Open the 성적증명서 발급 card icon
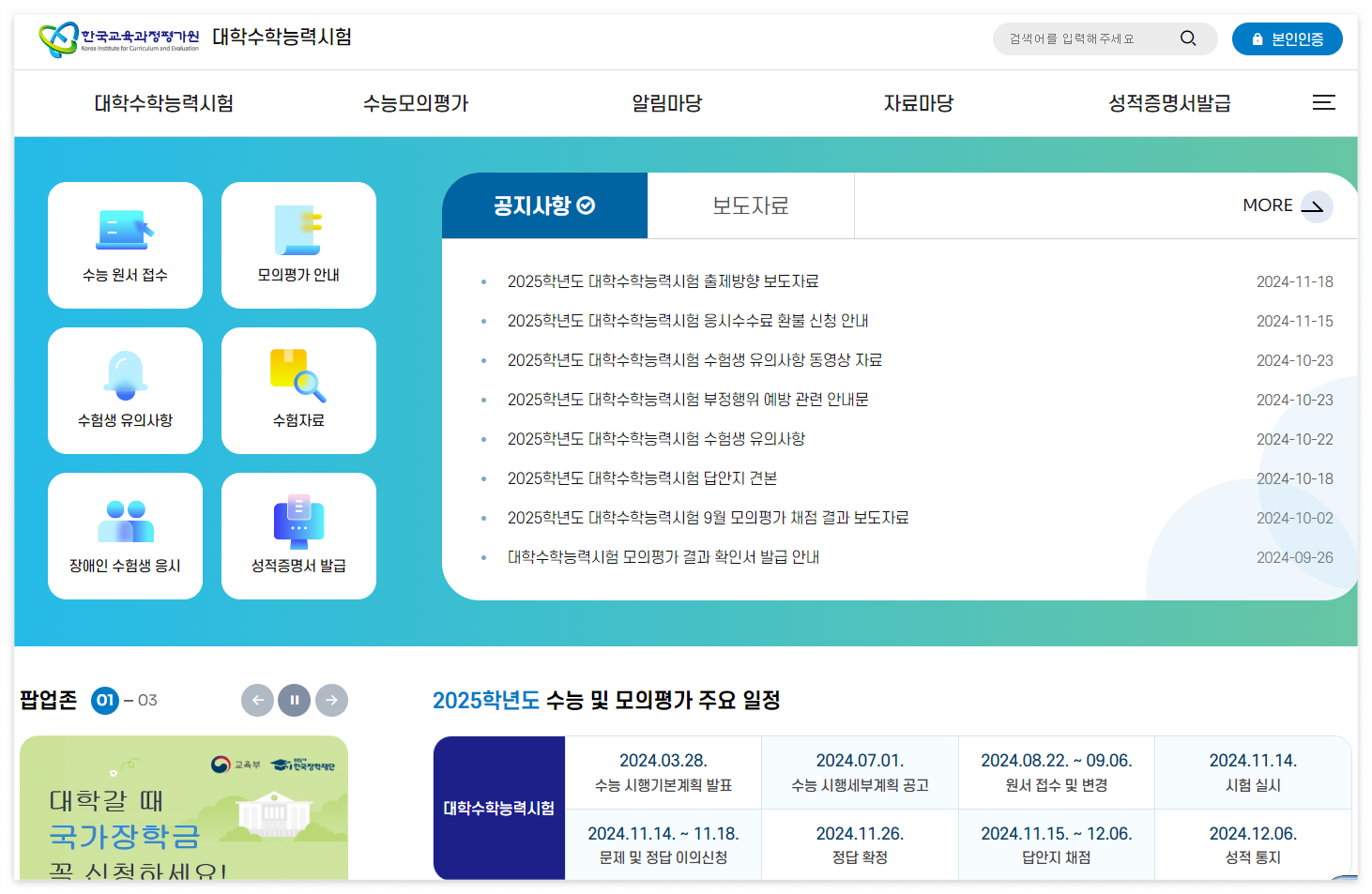The image size is (1372, 894). (298, 521)
